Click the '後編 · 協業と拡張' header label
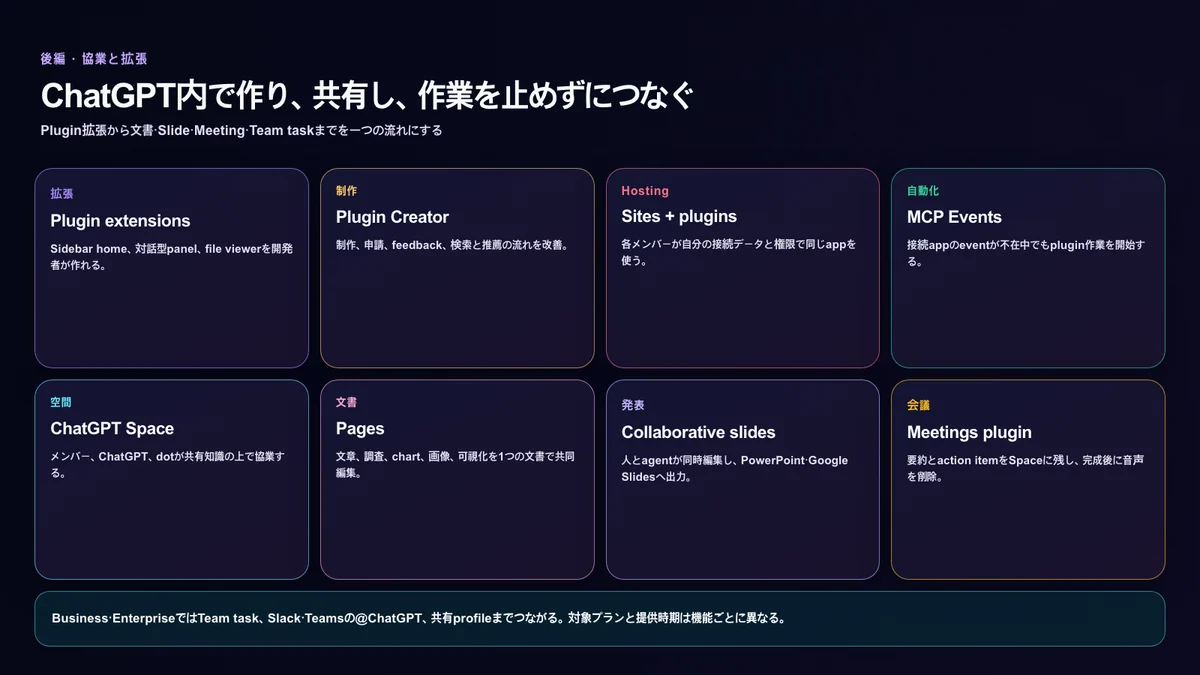The width and height of the screenshot is (1200, 675). click(x=94, y=59)
